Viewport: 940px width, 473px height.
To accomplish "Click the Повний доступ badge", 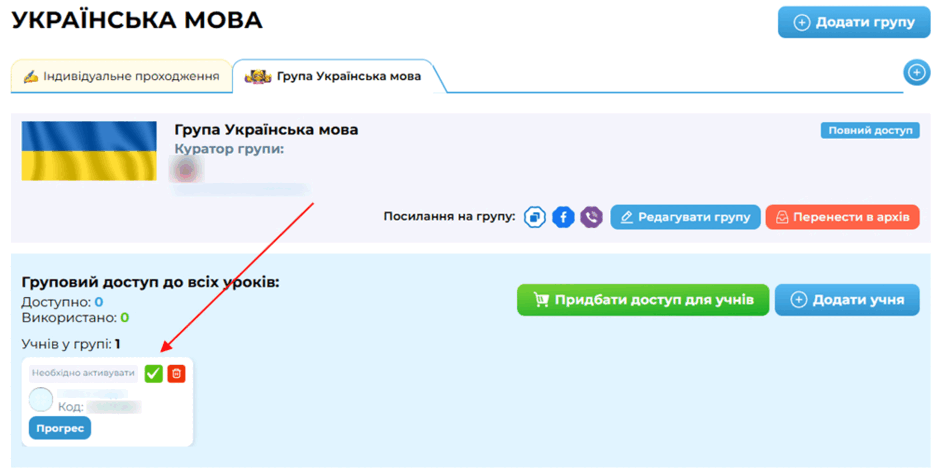I will 870,131.
